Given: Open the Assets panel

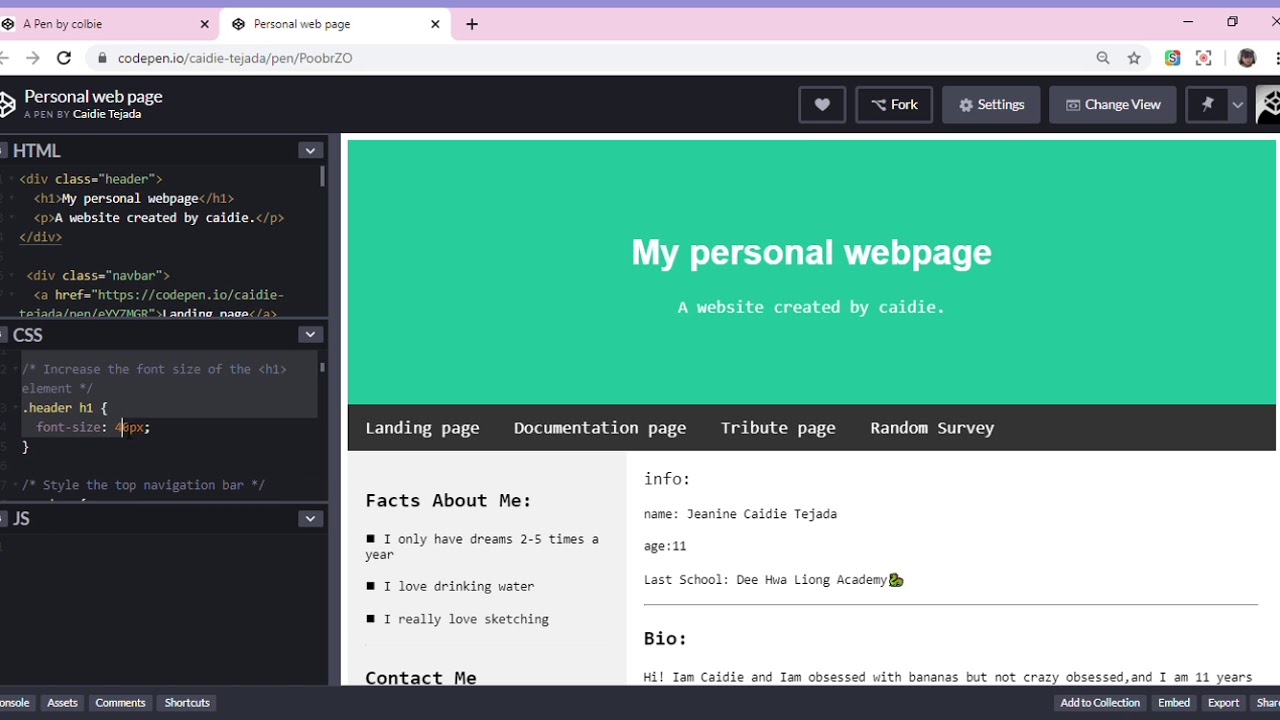Looking at the screenshot, I should (x=62, y=702).
